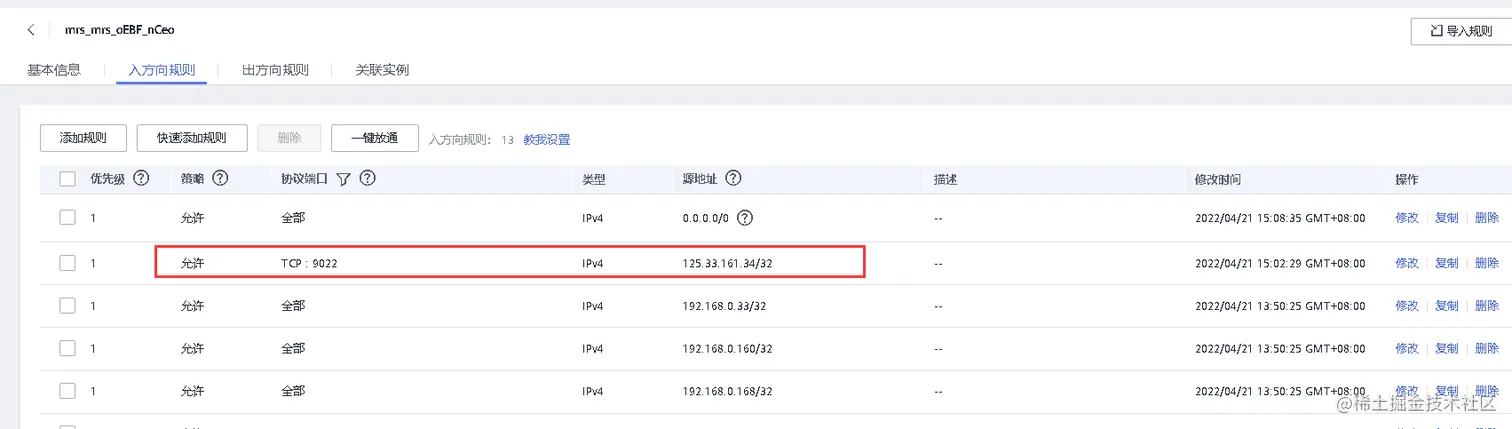1512x429 pixels.
Task: Switch to the 出方向规则 tab
Action: tap(275, 70)
